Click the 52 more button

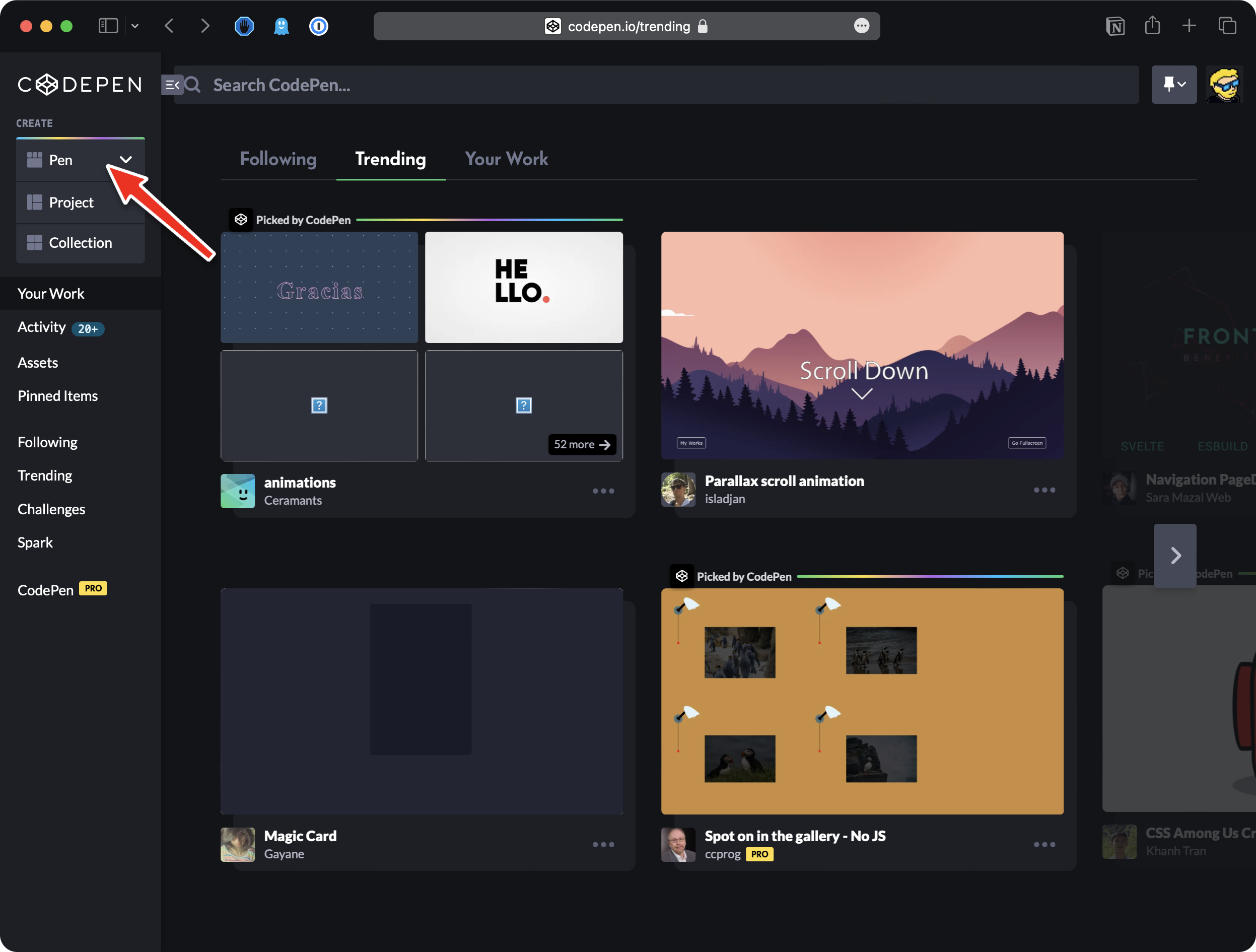[x=582, y=444]
